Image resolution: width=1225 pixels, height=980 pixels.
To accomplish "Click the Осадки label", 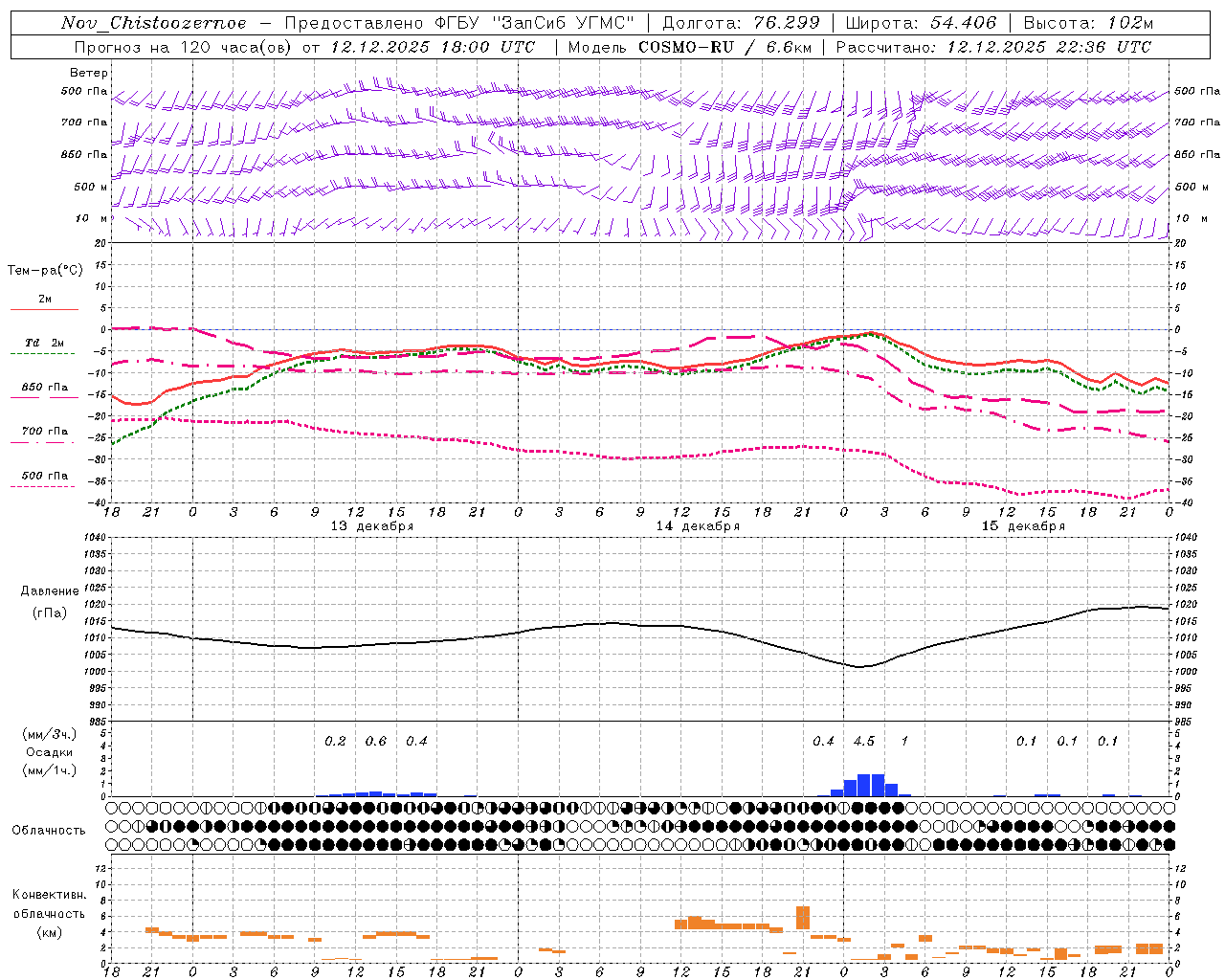I will [49, 753].
